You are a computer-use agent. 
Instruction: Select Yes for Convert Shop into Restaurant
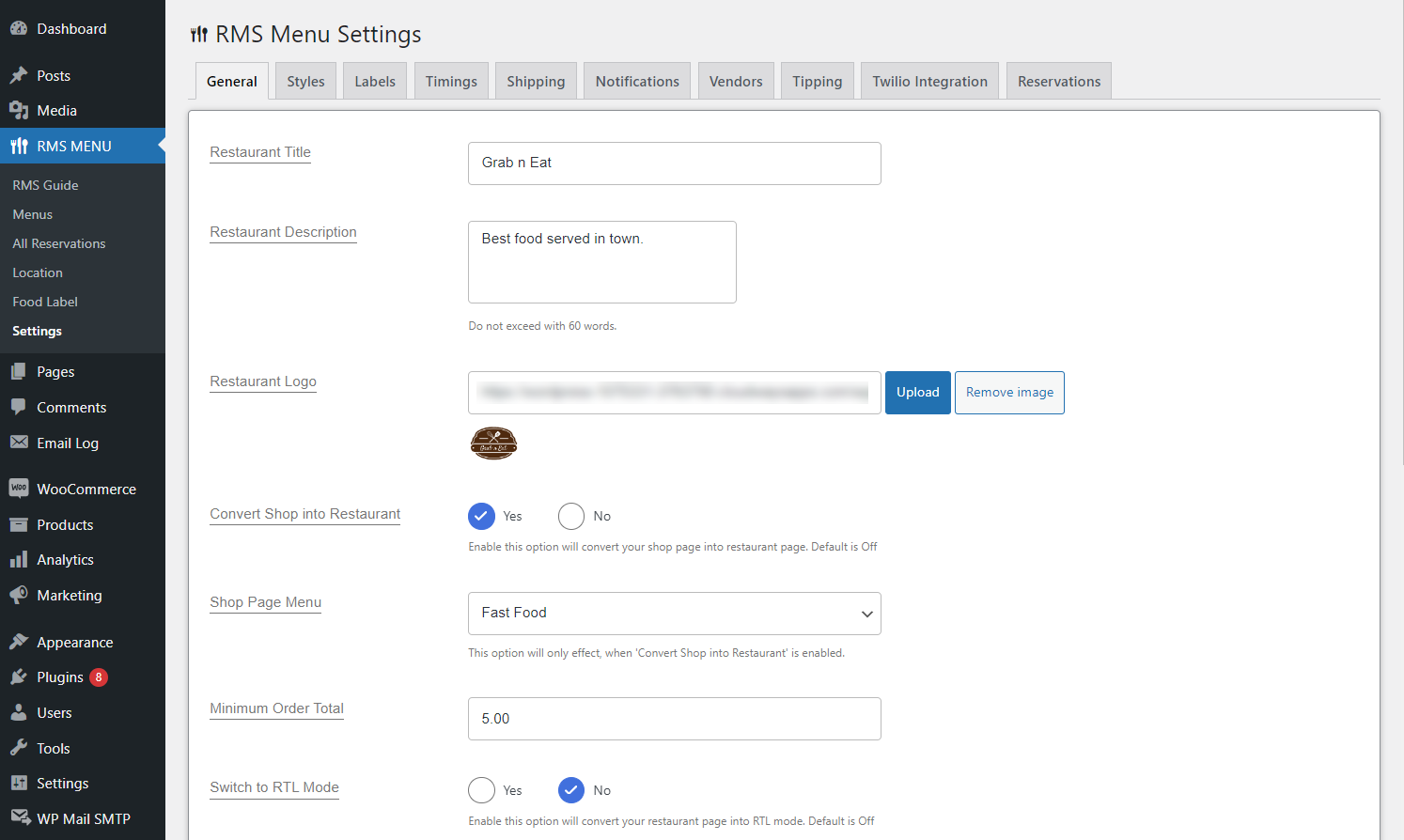481,516
